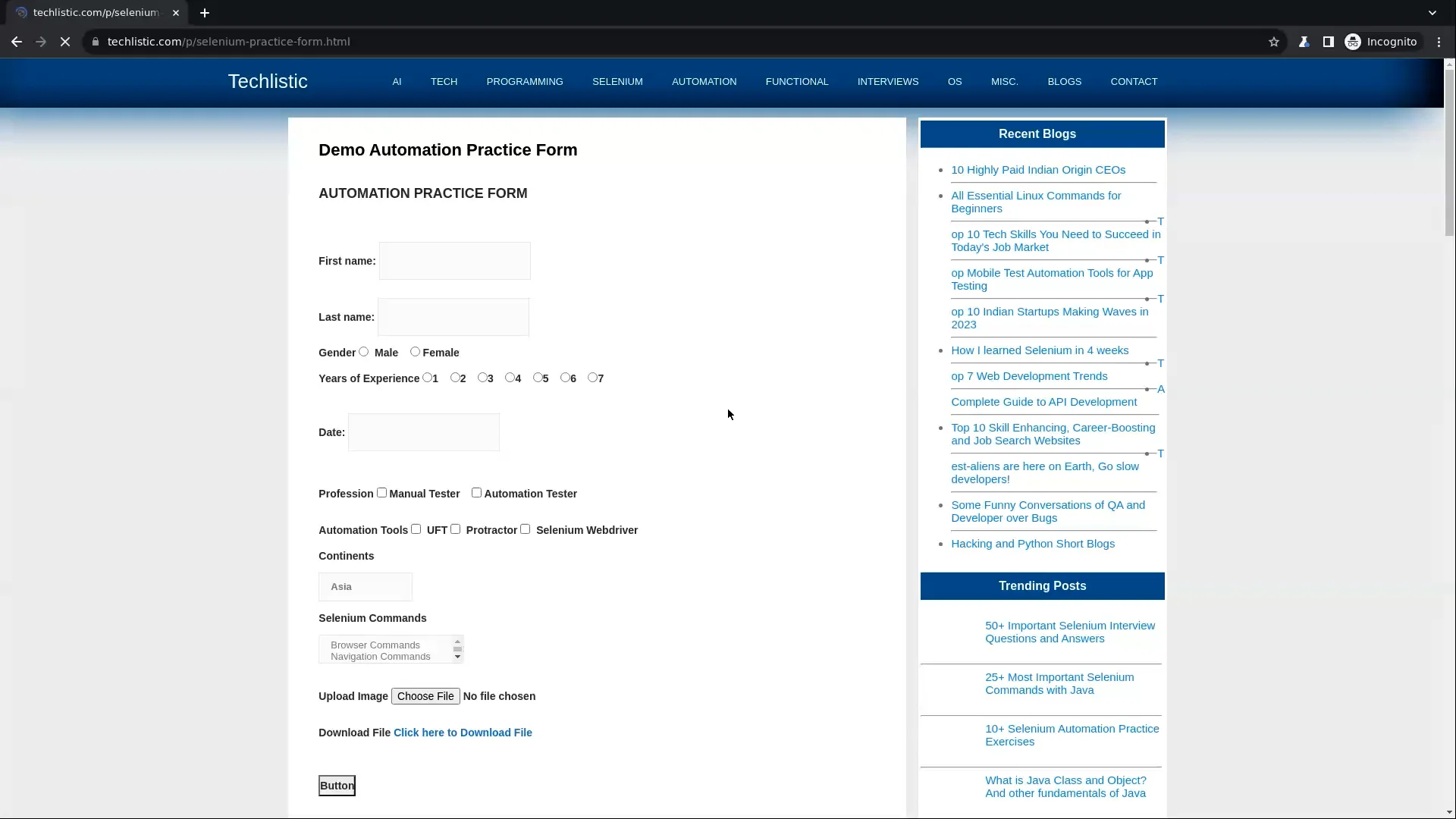Open the SELENIUM nav menu
Screen dimensions: 1456x819
[617, 82]
